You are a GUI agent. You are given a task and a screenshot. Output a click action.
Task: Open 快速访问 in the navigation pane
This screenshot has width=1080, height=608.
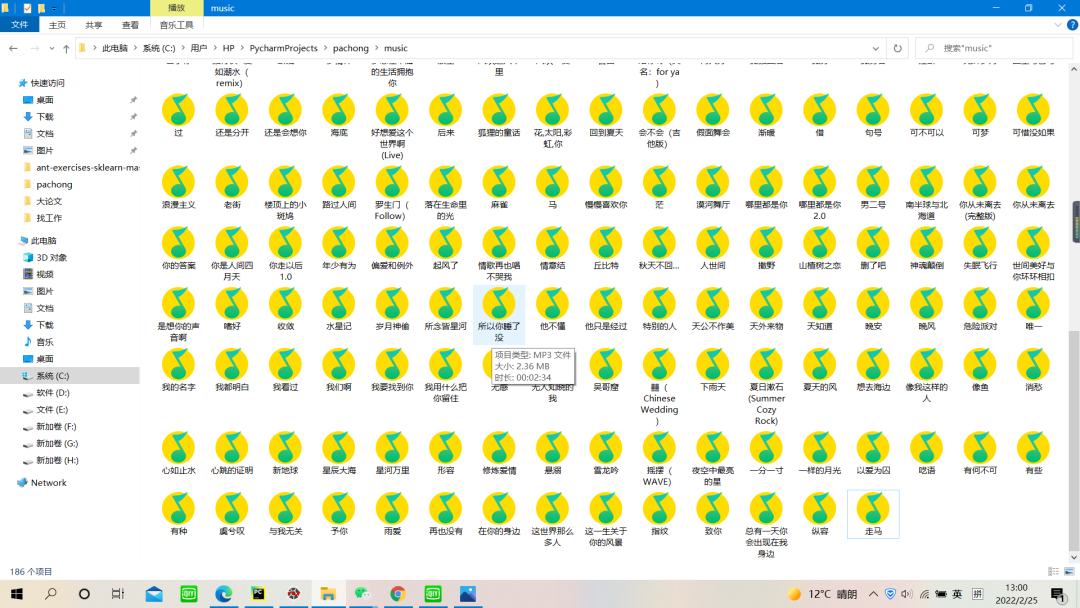pyautogui.click(x=48, y=83)
